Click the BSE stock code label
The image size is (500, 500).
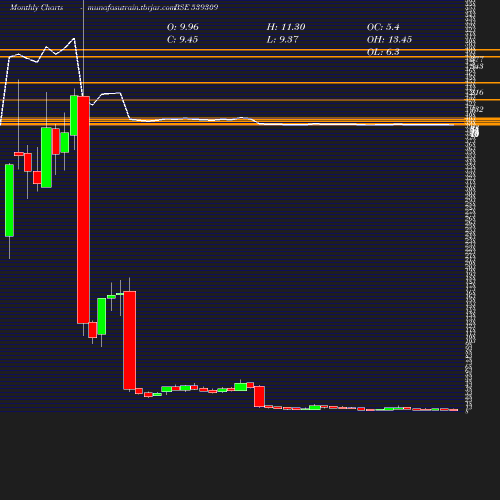(x=197, y=7)
